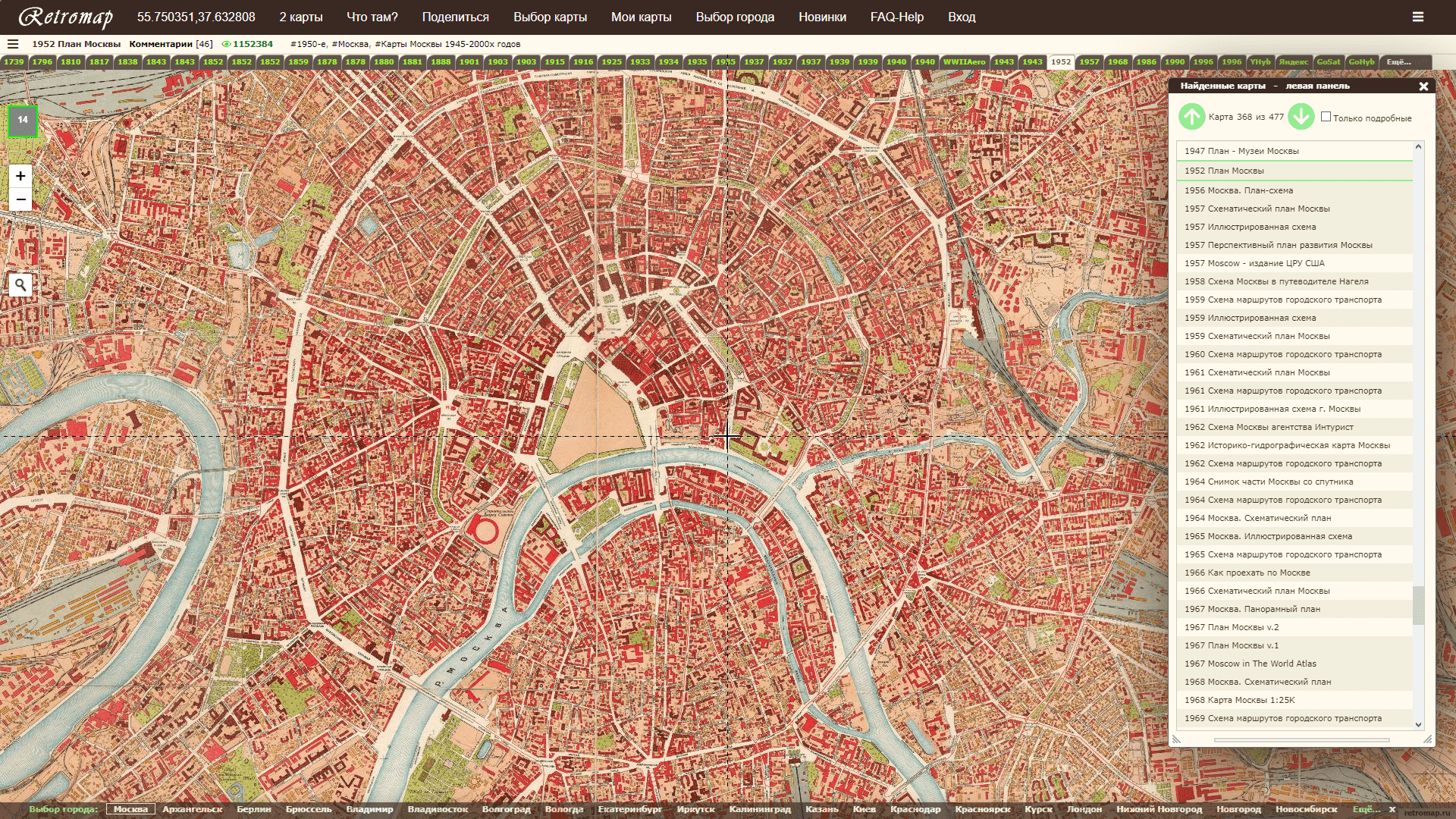This screenshot has height=819, width=1456.
Task: Zoom in with the plus button
Action: tap(20, 176)
